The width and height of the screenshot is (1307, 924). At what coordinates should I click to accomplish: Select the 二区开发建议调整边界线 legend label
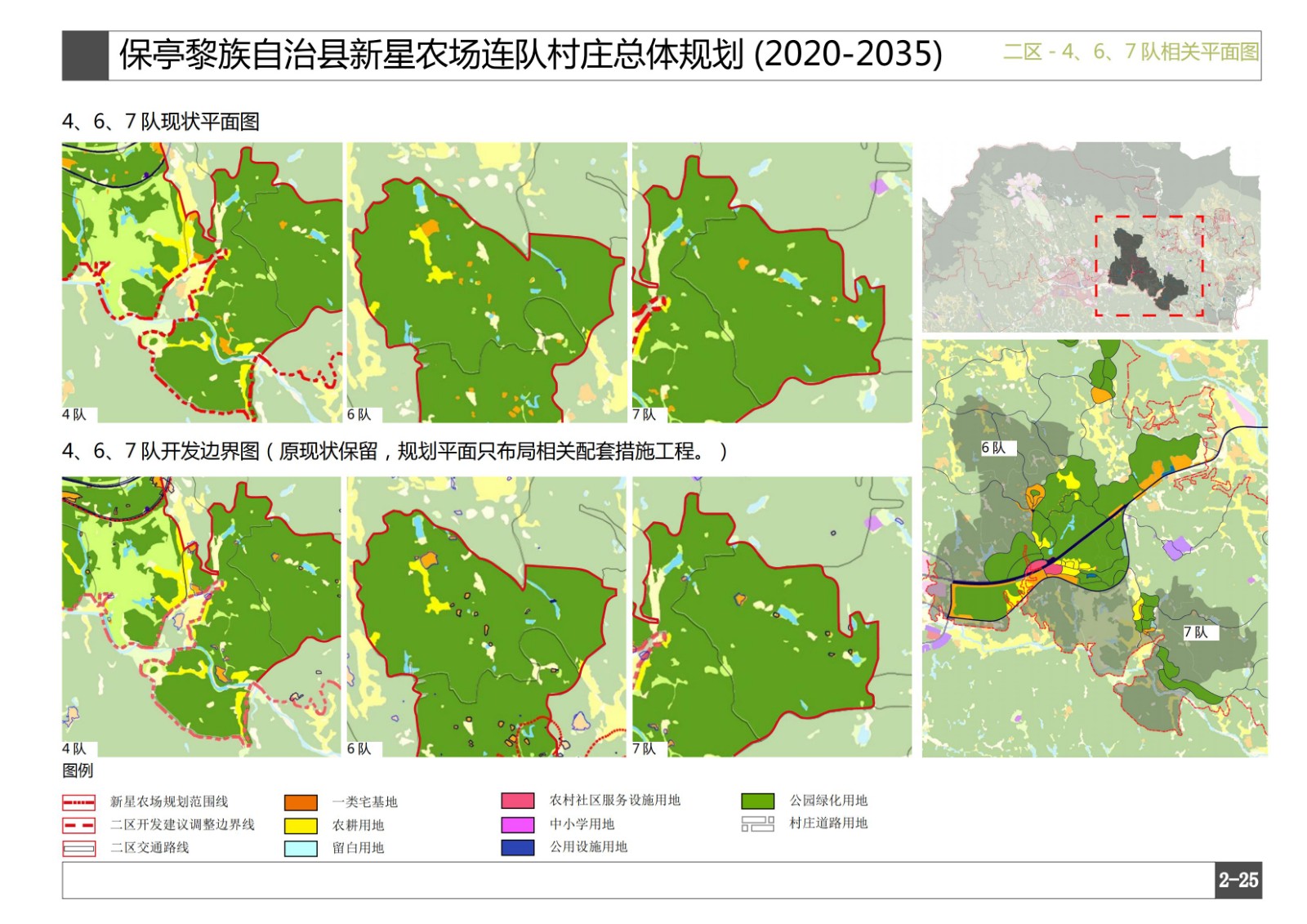(x=182, y=824)
